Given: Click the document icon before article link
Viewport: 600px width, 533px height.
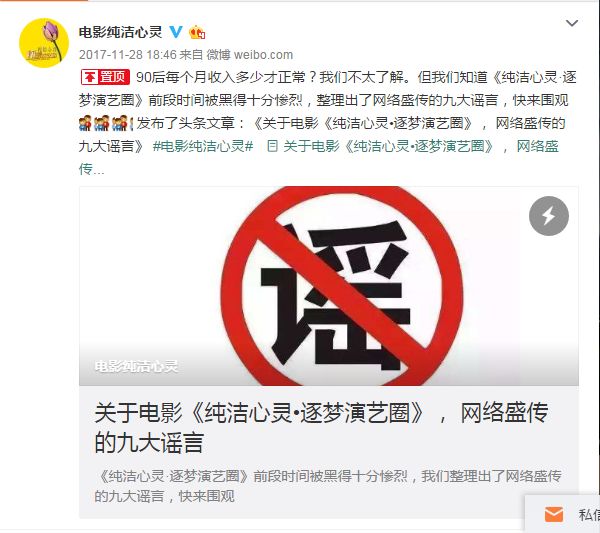Looking at the screenshot, I should pos(272,146).
